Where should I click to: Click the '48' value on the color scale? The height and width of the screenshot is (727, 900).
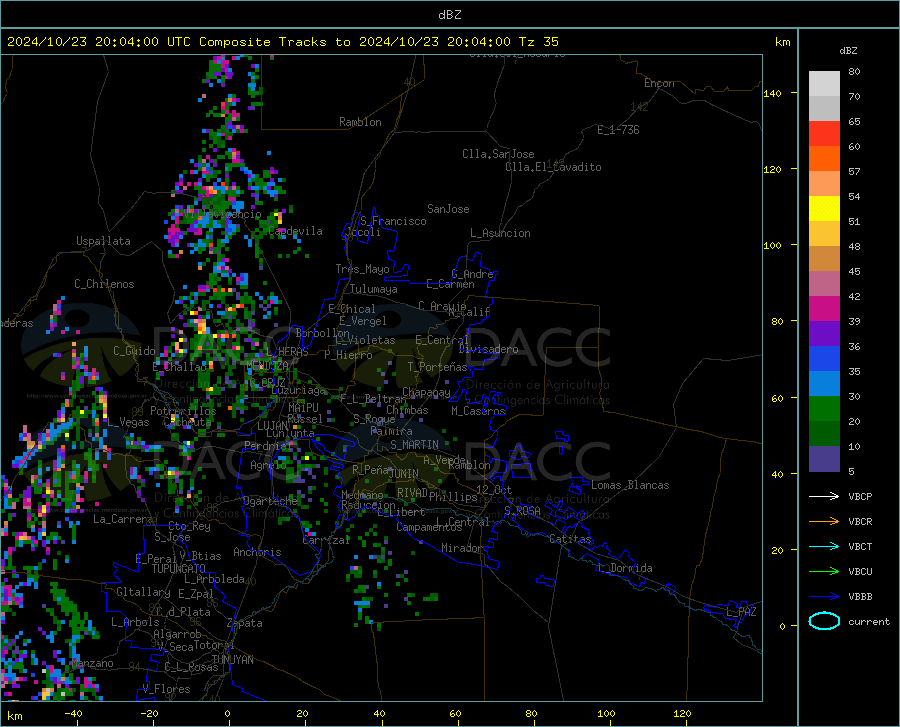pyautogui.click(x=854, y=247)
